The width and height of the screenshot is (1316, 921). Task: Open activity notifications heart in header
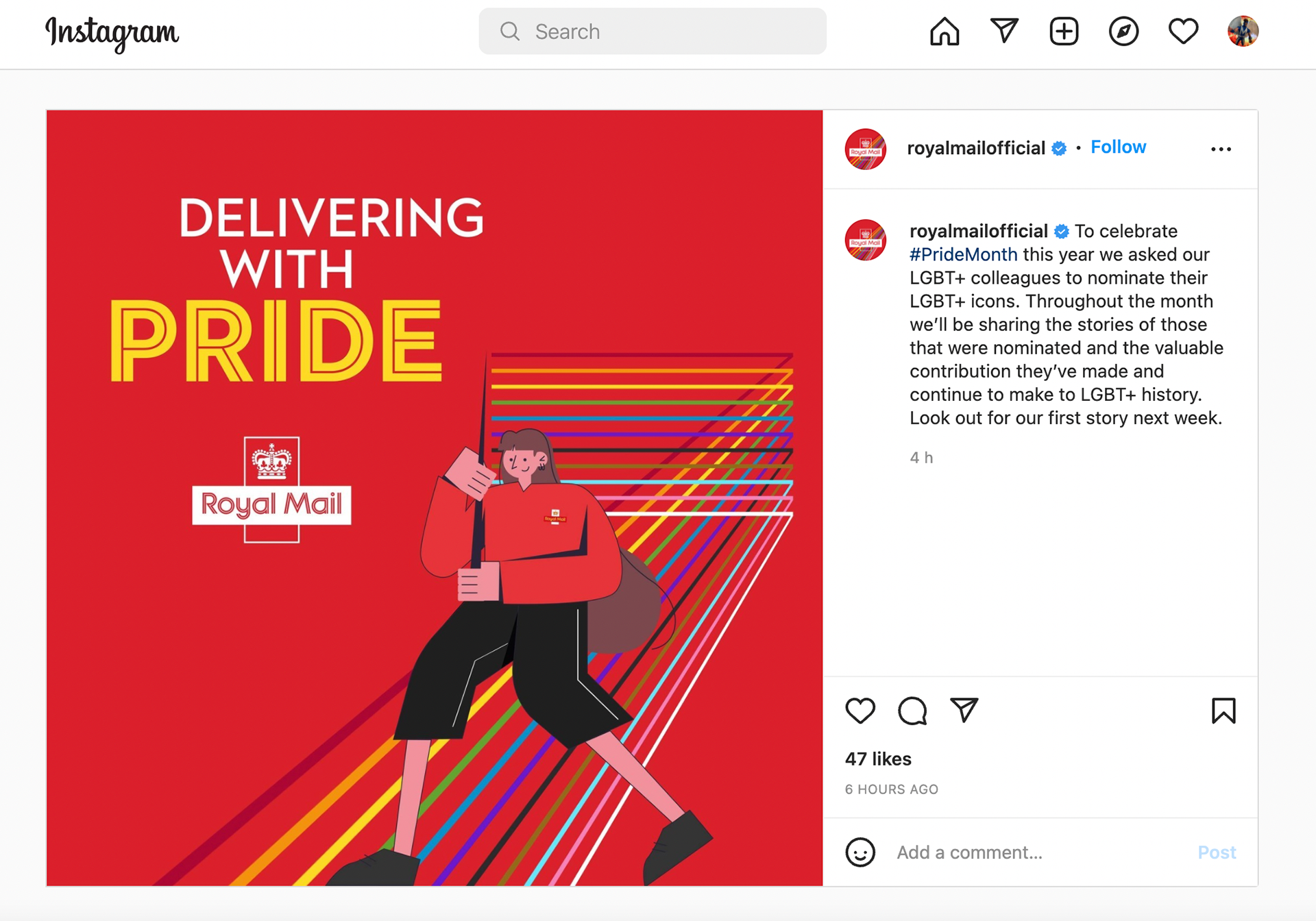pos(1183,32)
